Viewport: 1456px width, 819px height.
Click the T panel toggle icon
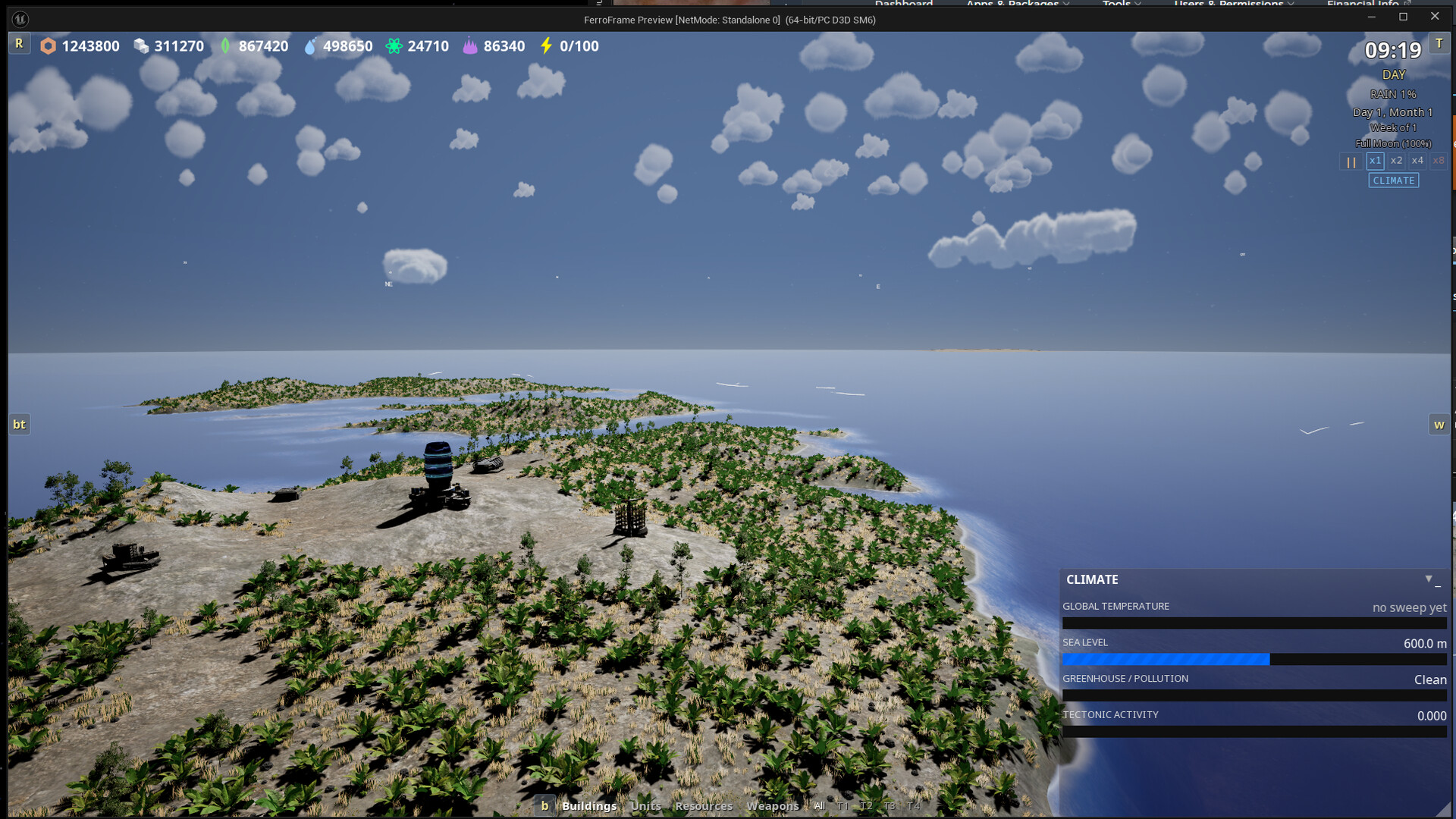pos(1439,44)
